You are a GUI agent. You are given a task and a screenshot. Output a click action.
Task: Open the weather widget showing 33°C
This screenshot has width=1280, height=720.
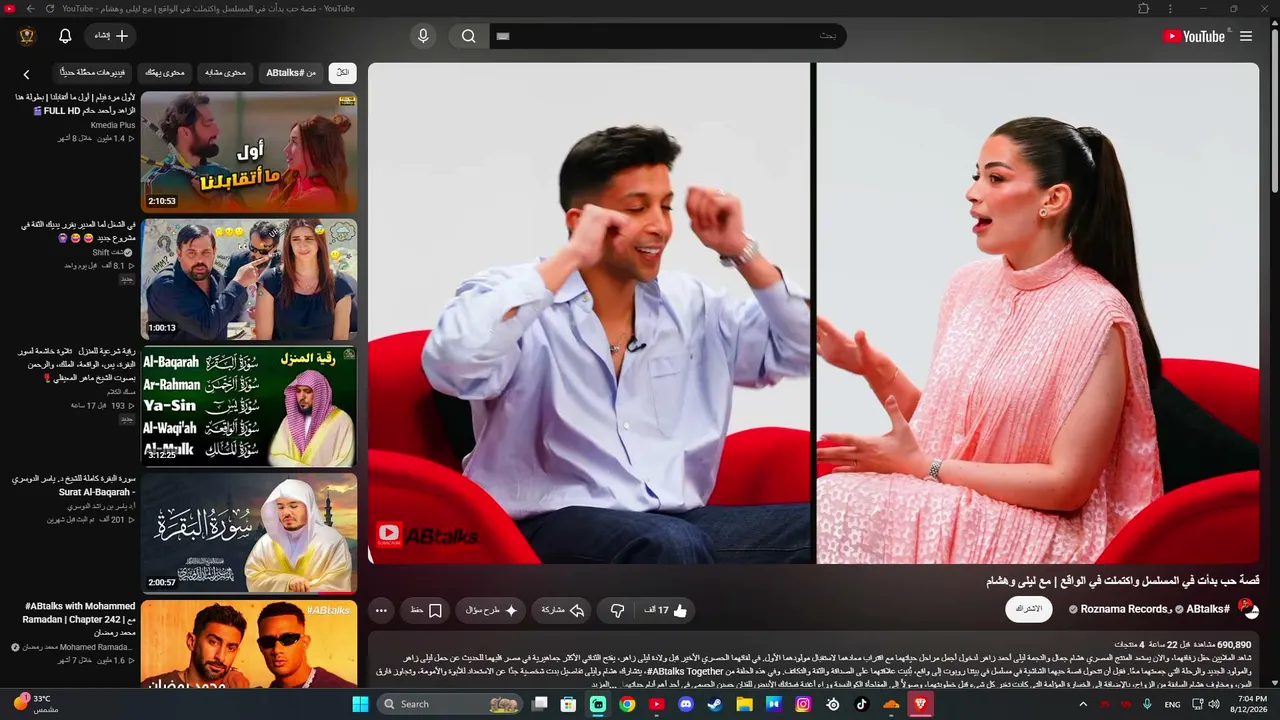pos(36,704)
